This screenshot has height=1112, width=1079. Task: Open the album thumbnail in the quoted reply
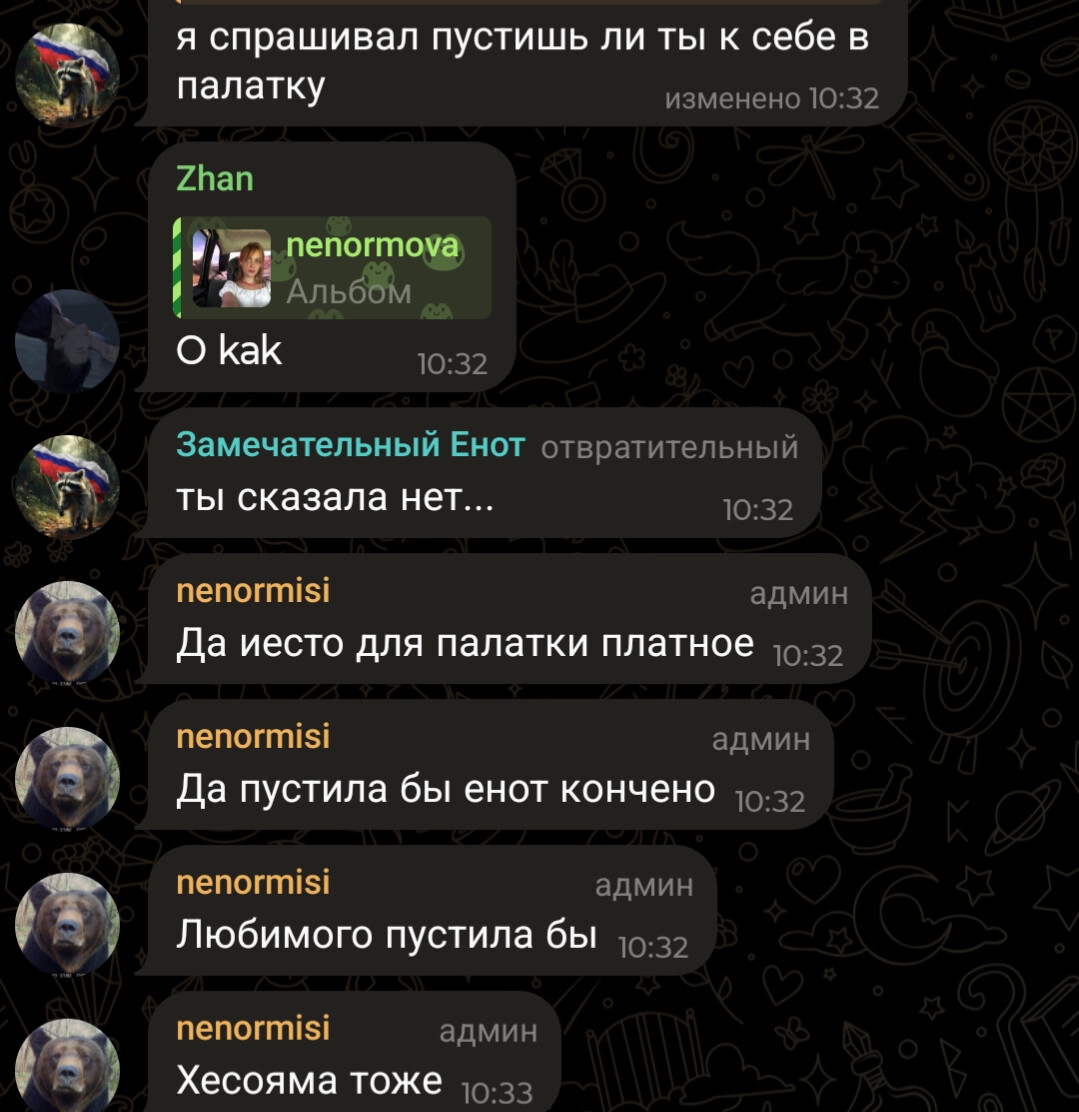232,267
